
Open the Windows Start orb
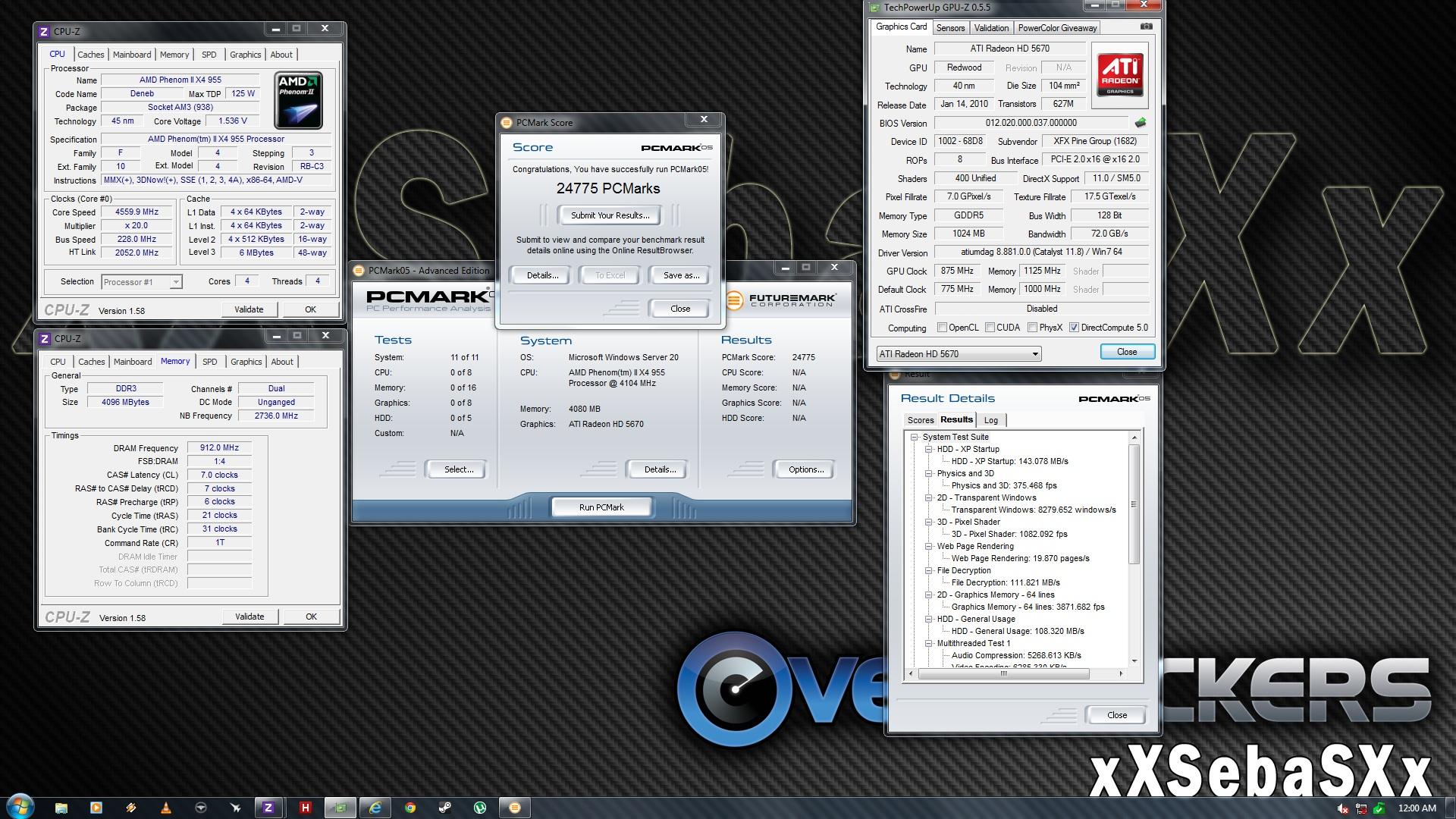pyautogui.click(x=20, y=805)
